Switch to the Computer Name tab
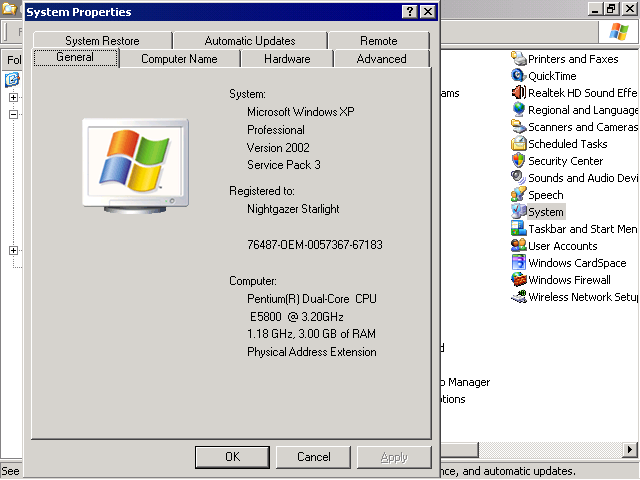This screenshot has height=480, width=640. 179,59
